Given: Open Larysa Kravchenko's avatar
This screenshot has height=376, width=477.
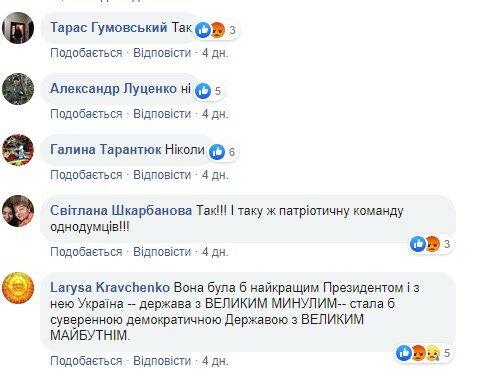Looking at the screenshot, I should (x=18, y=288).
